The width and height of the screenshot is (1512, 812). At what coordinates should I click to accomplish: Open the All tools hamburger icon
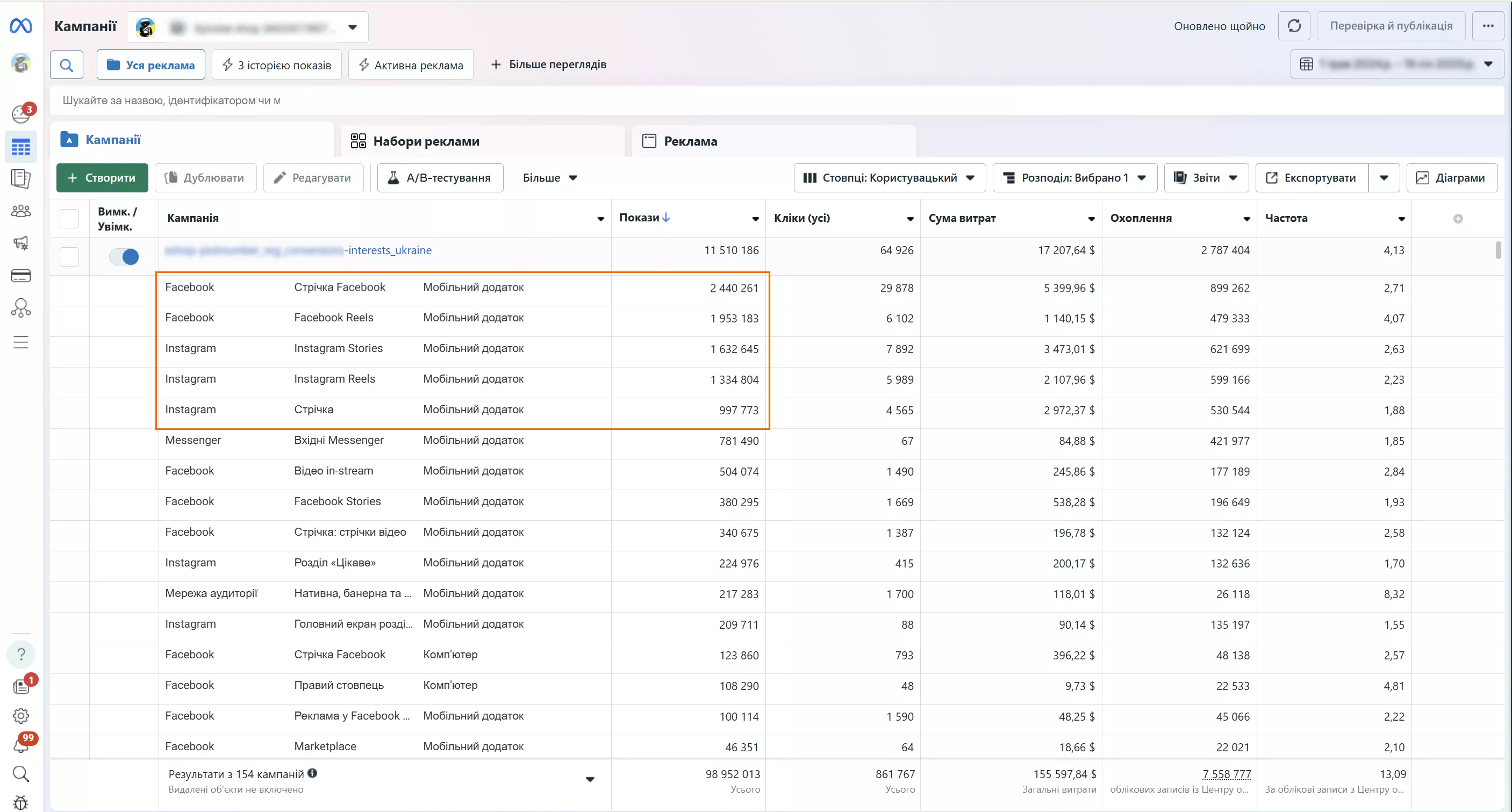[x=21, y=342]
